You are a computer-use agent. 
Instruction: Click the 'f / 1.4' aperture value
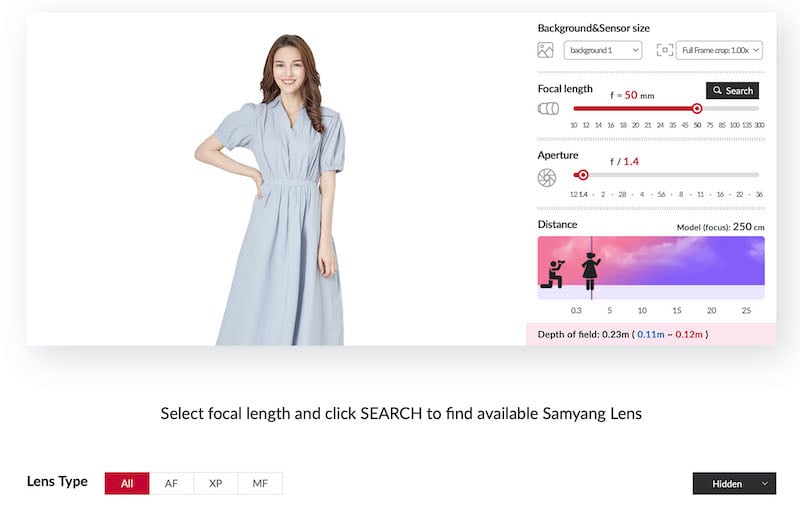tap(624, 162)
